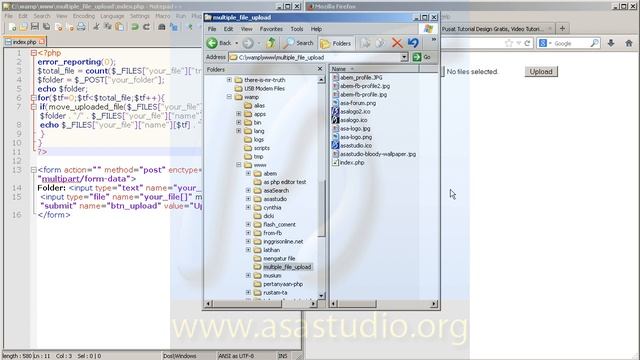Viewport: 640px width, 360px height.
Task: Click Save All icon in Notepad++
Action: (x=47, y=27)
